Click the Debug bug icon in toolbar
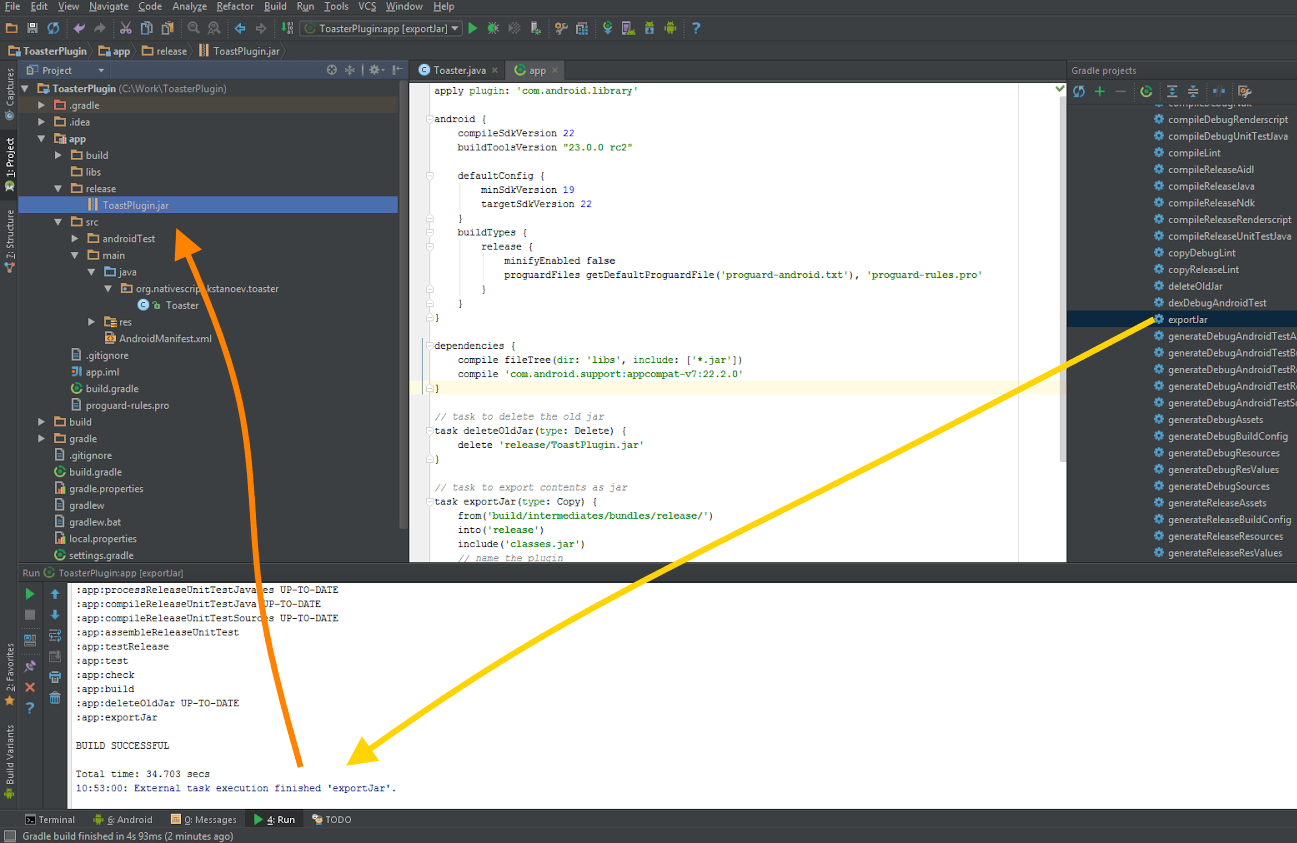This screenshot has height=843, width=1297. (491, 29)
